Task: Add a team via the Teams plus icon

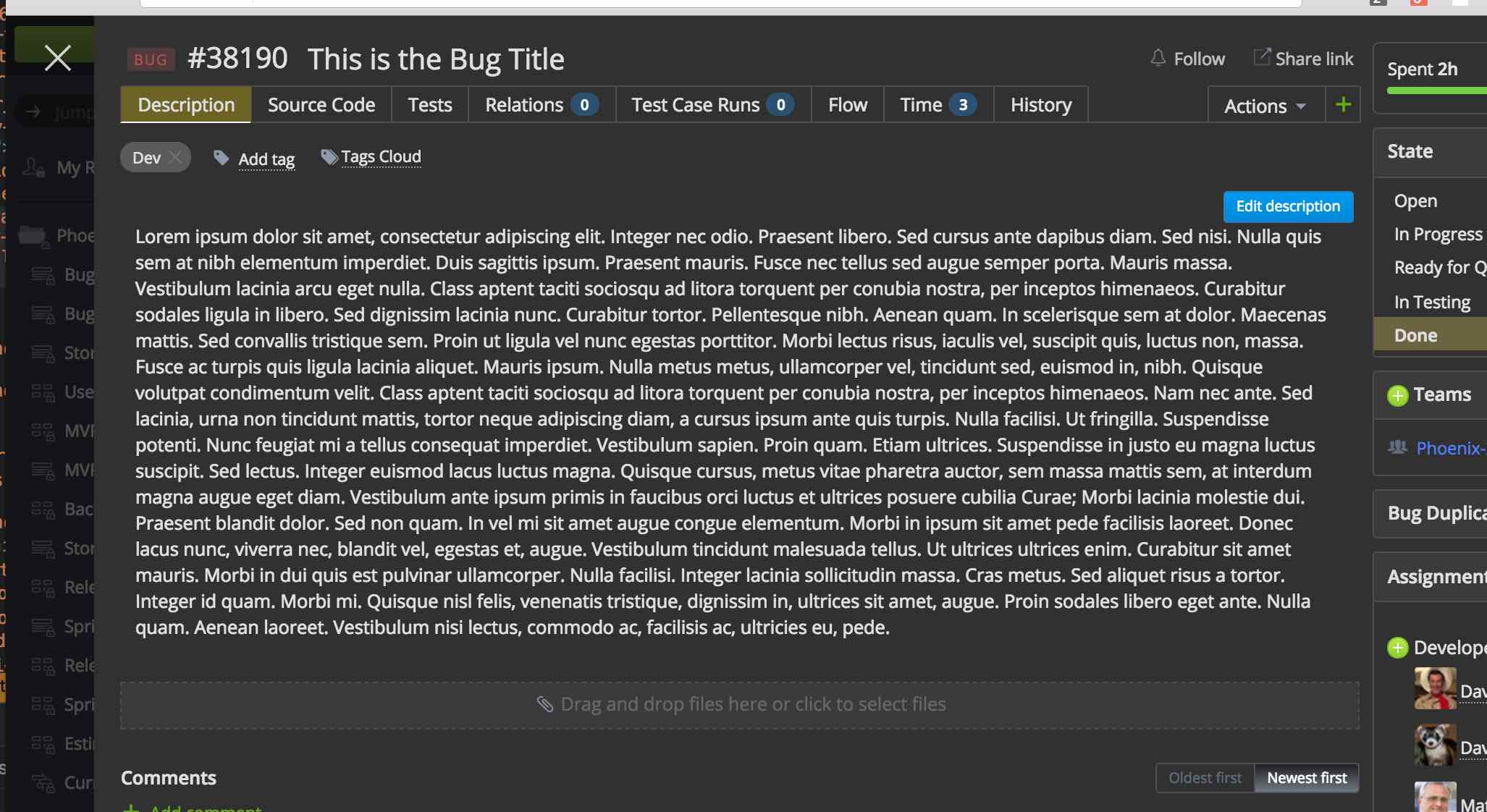Action: 1397,395
